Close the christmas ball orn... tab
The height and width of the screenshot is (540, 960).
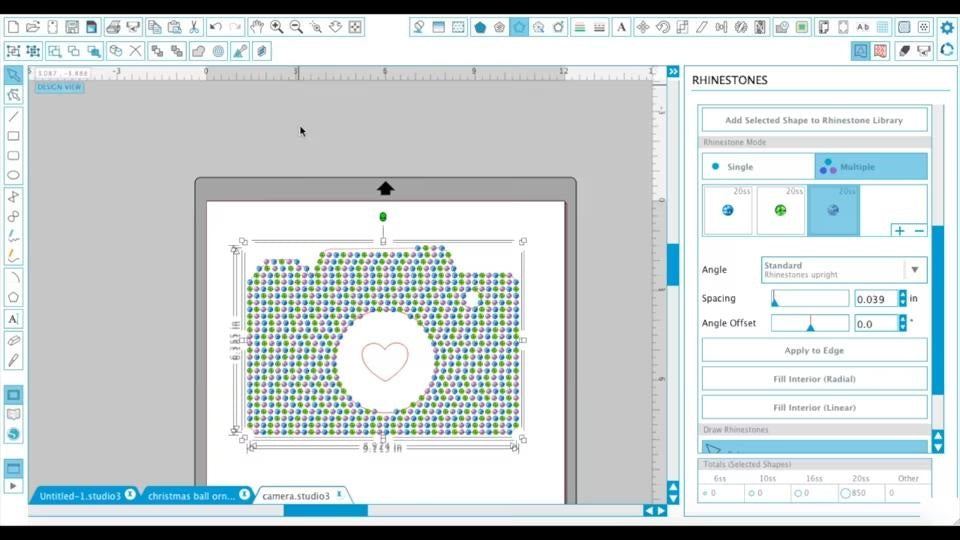(x=244, y=494)
